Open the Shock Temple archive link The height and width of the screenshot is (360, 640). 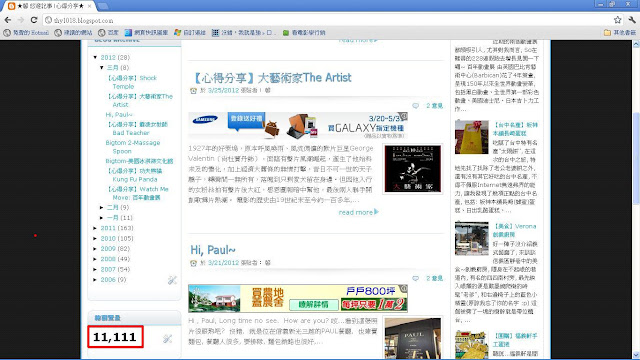[131, 82]
